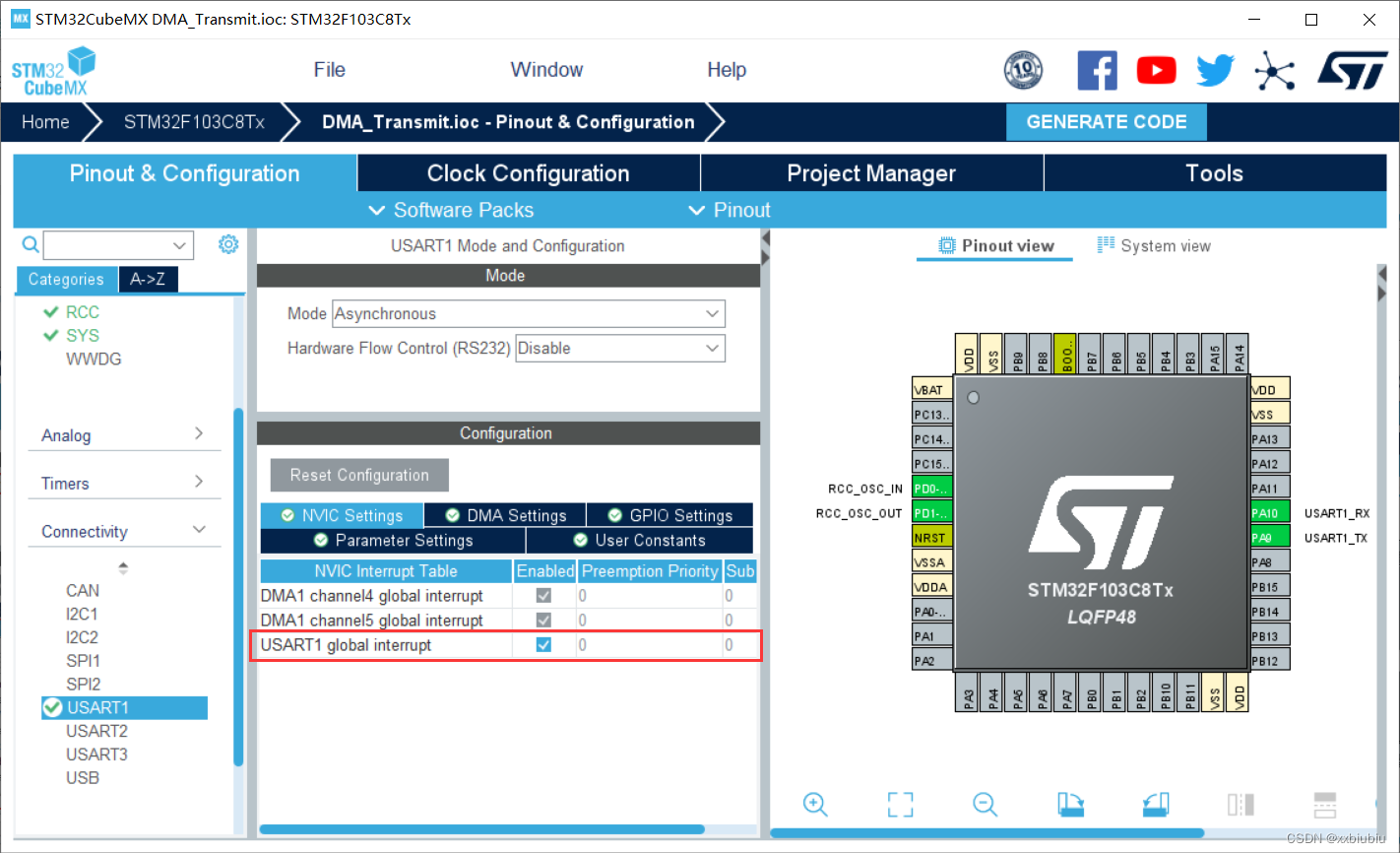
Task: Uncheck DMA1 channel5 global interrupt enable
Action: click(543, 620)
